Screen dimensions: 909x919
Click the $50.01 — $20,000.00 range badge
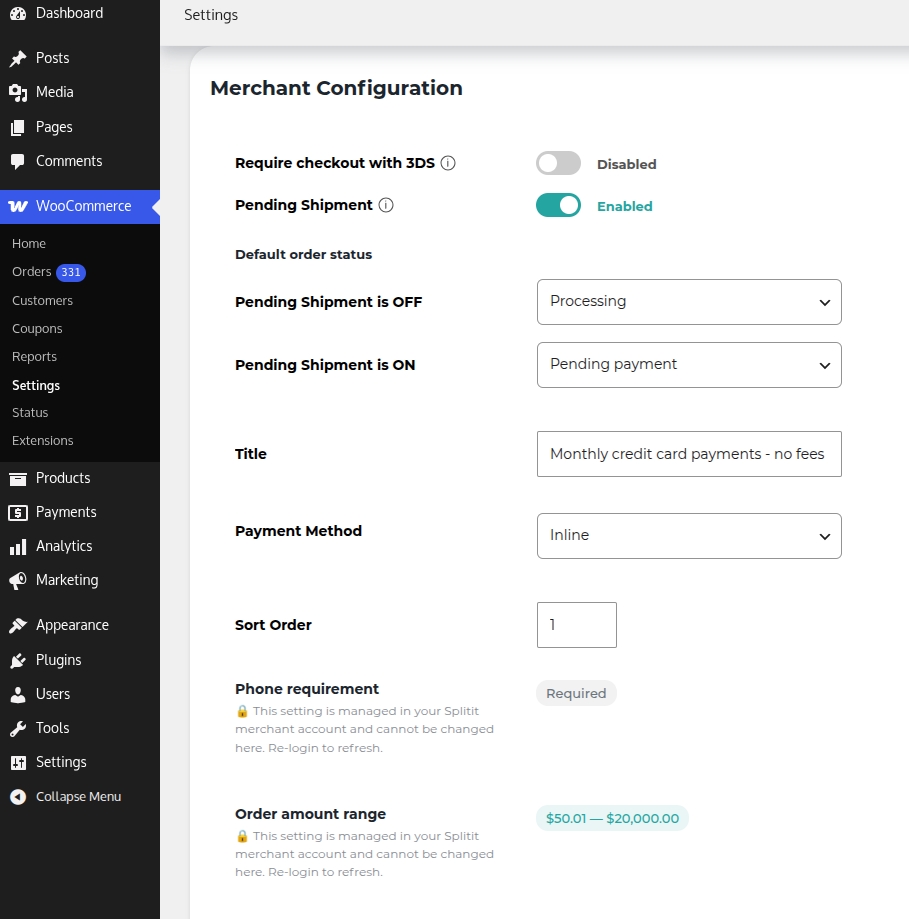point(612,818)
